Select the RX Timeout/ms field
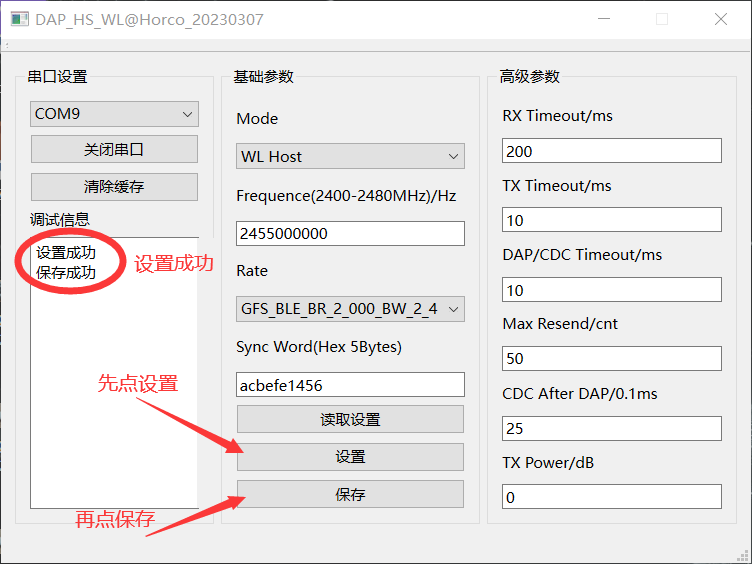 tap(611, 151)
